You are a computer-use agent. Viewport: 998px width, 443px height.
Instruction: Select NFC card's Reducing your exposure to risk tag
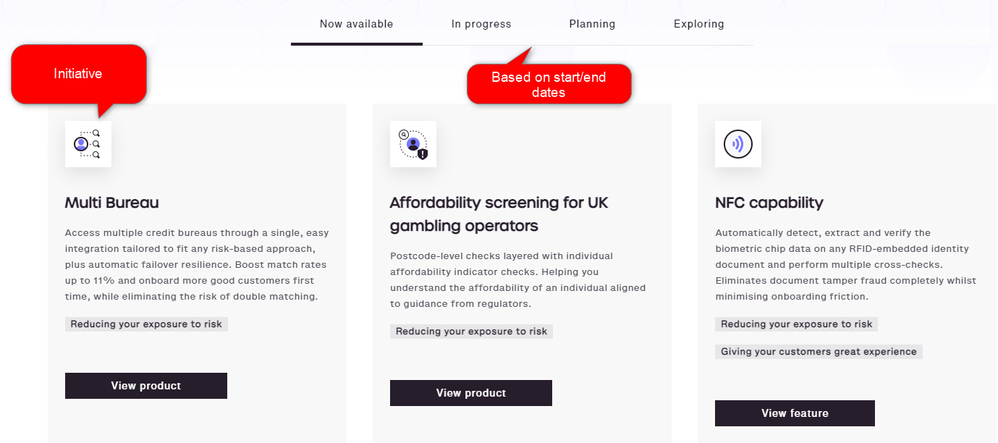pos(796,324)
